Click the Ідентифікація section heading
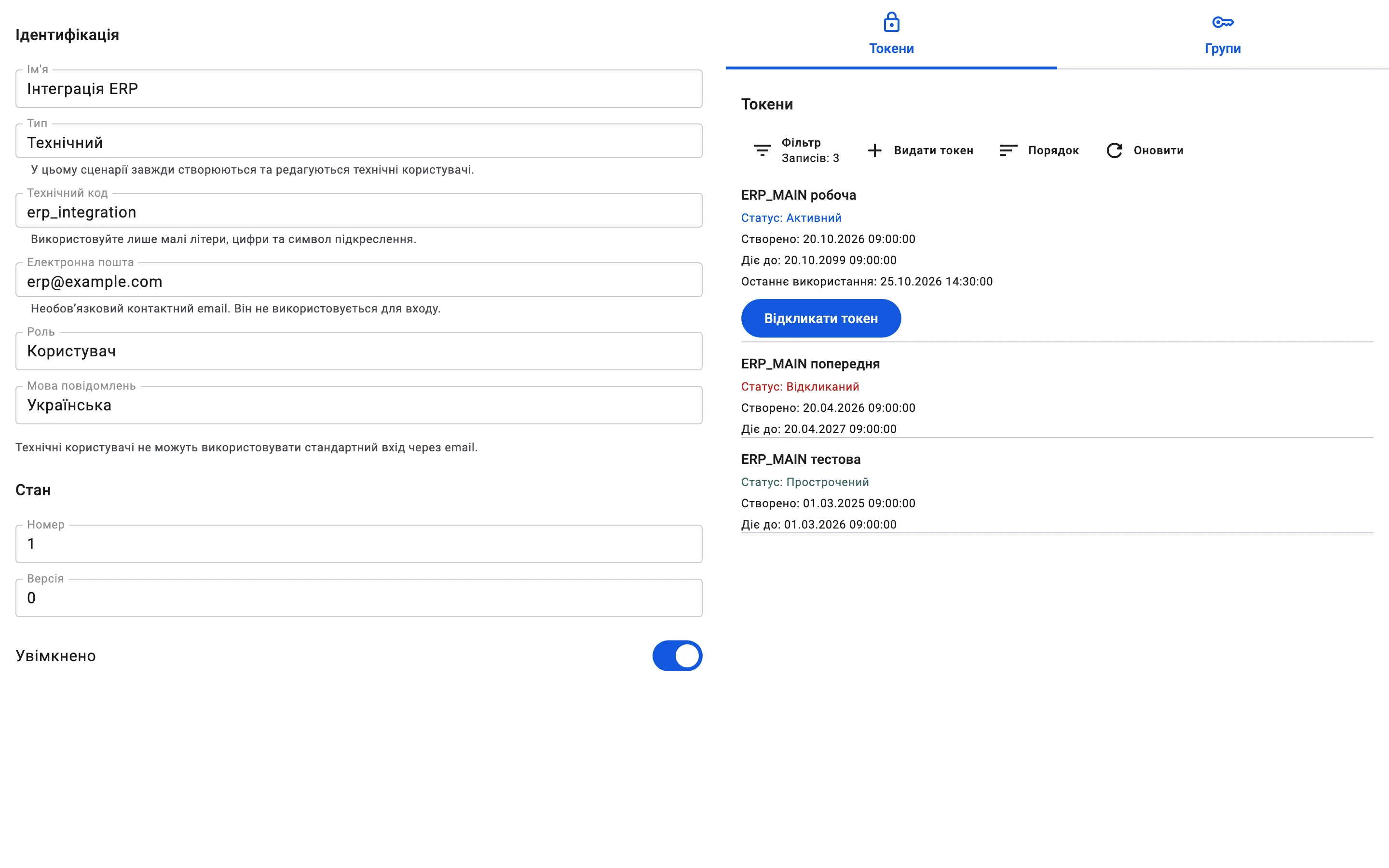This screenshot has width=1389, height=868. pos(67,35)
